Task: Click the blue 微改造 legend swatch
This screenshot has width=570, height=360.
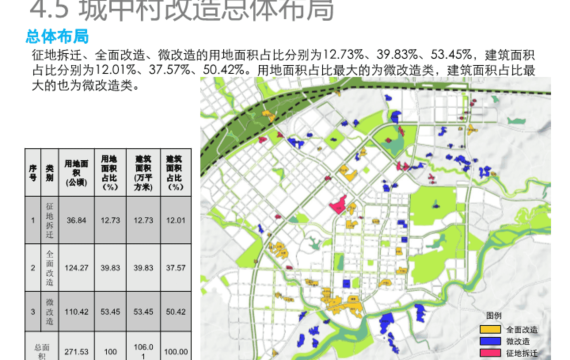Action: [490, 341]
